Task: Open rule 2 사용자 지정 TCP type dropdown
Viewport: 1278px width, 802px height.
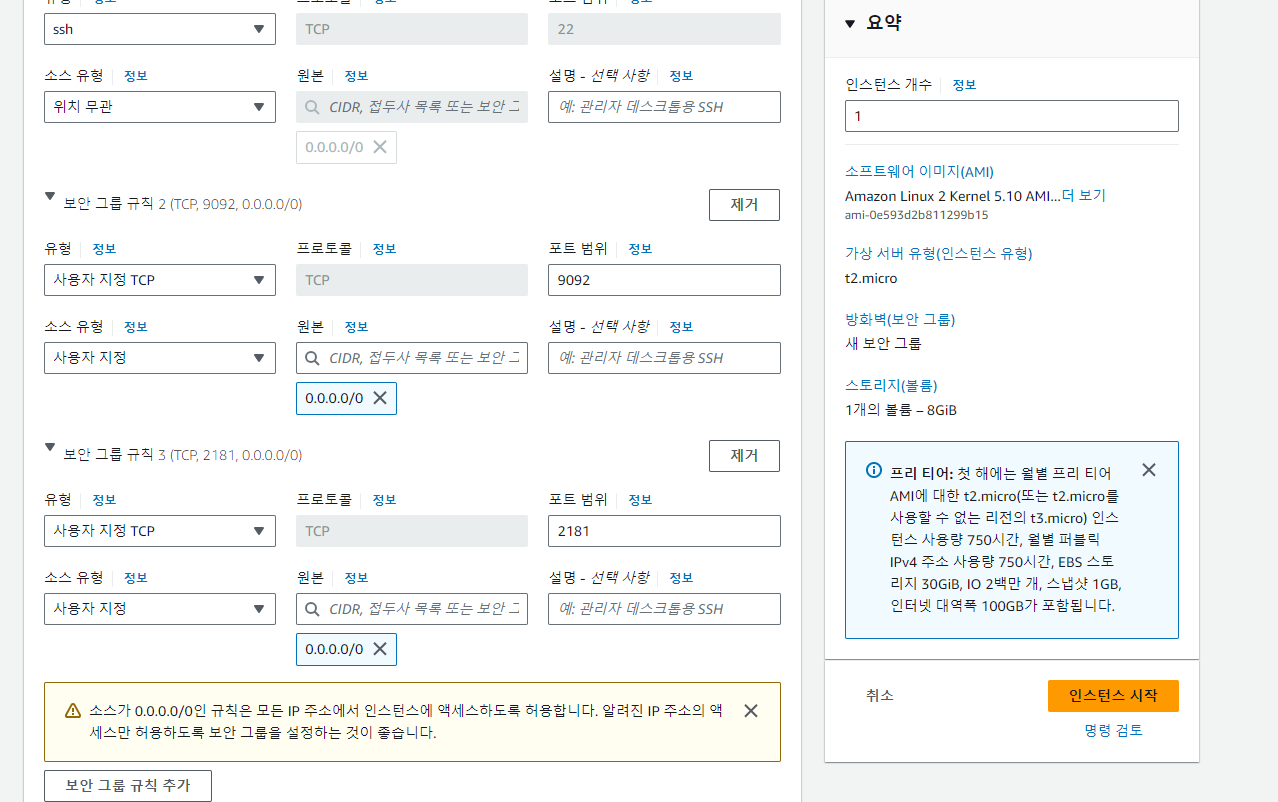Action: (160, 280)
